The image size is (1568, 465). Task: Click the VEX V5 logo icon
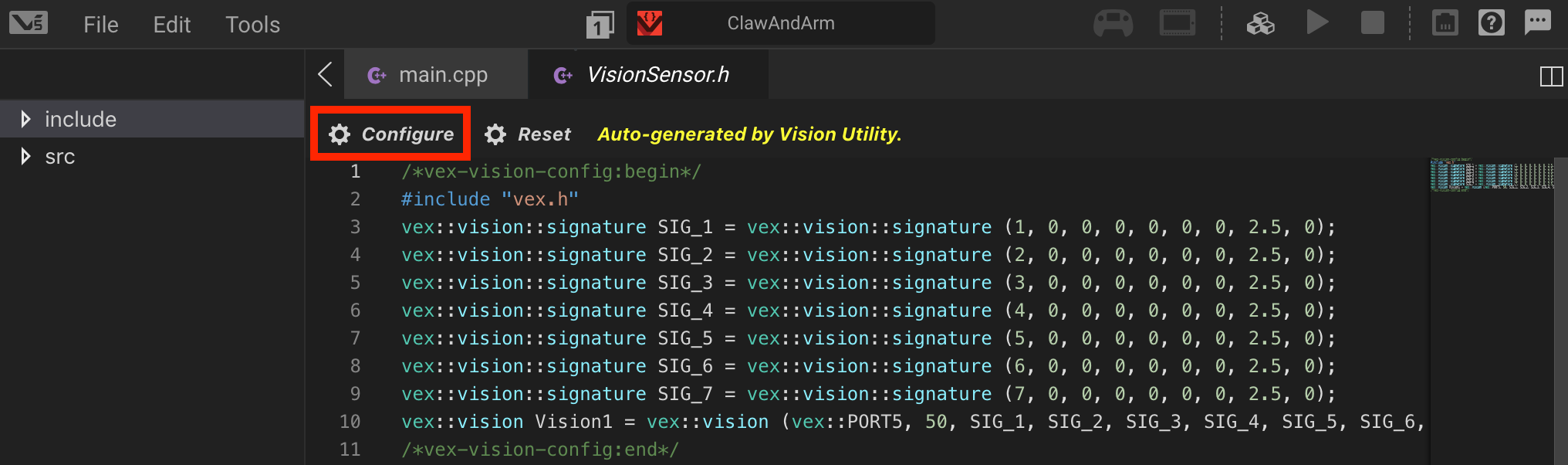29,23
